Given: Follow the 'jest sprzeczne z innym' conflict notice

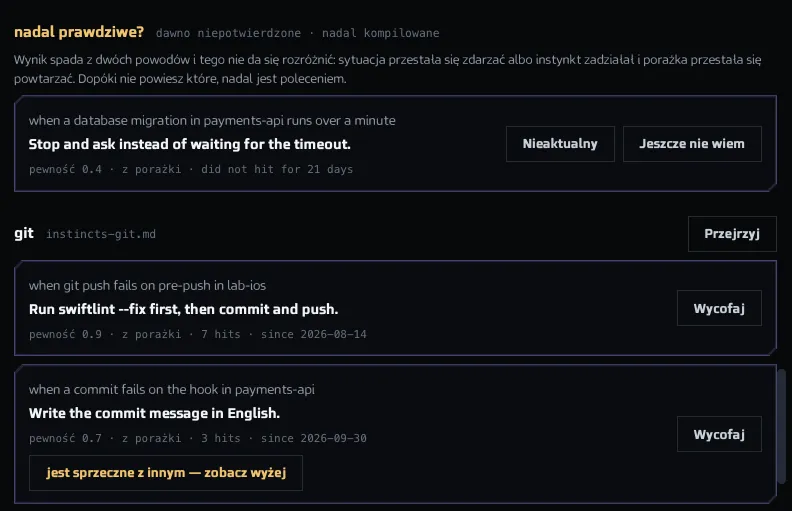Looking at the screenshot, I should [x=166, y=473].
